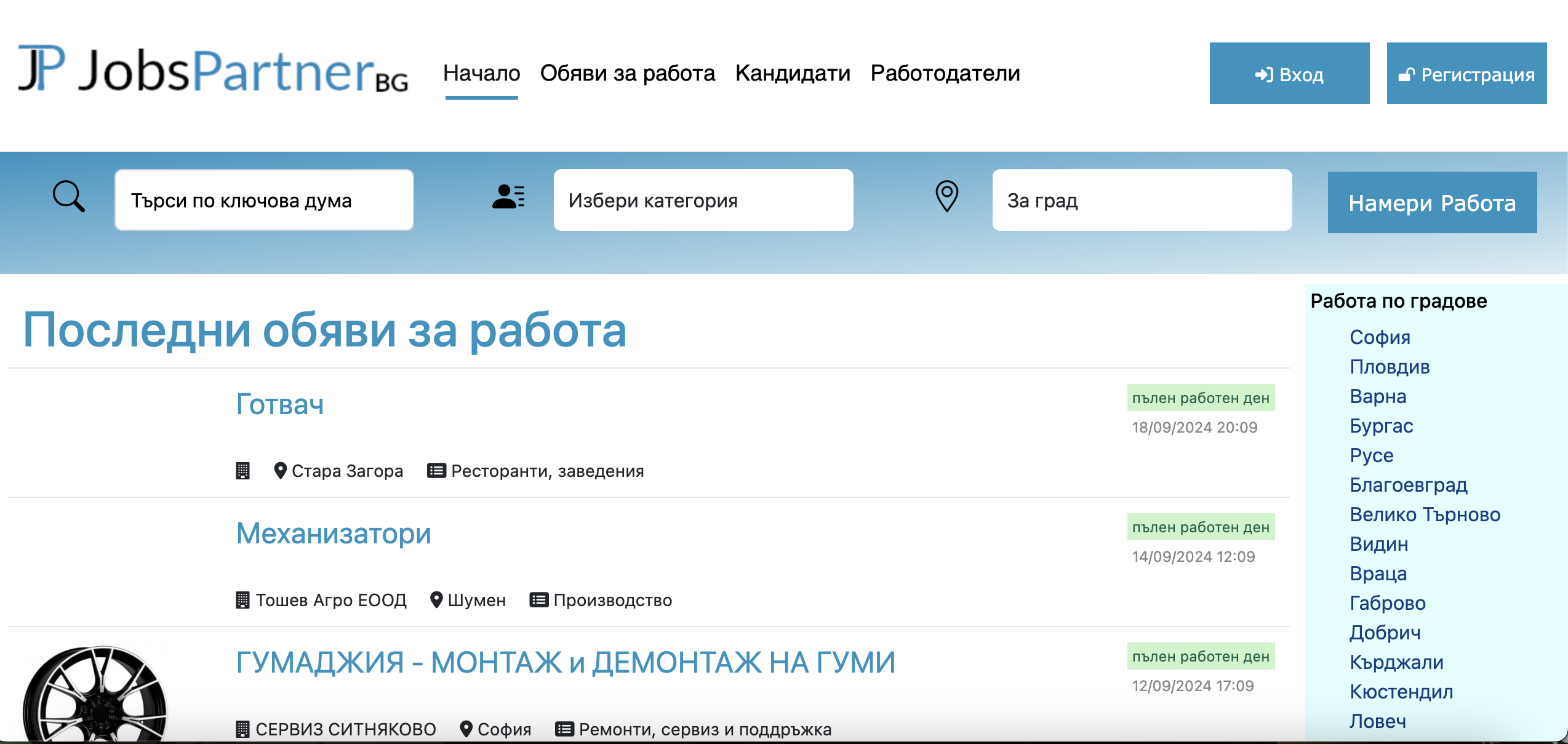Go to Работодатели in the navigation

tap(945, 73)
